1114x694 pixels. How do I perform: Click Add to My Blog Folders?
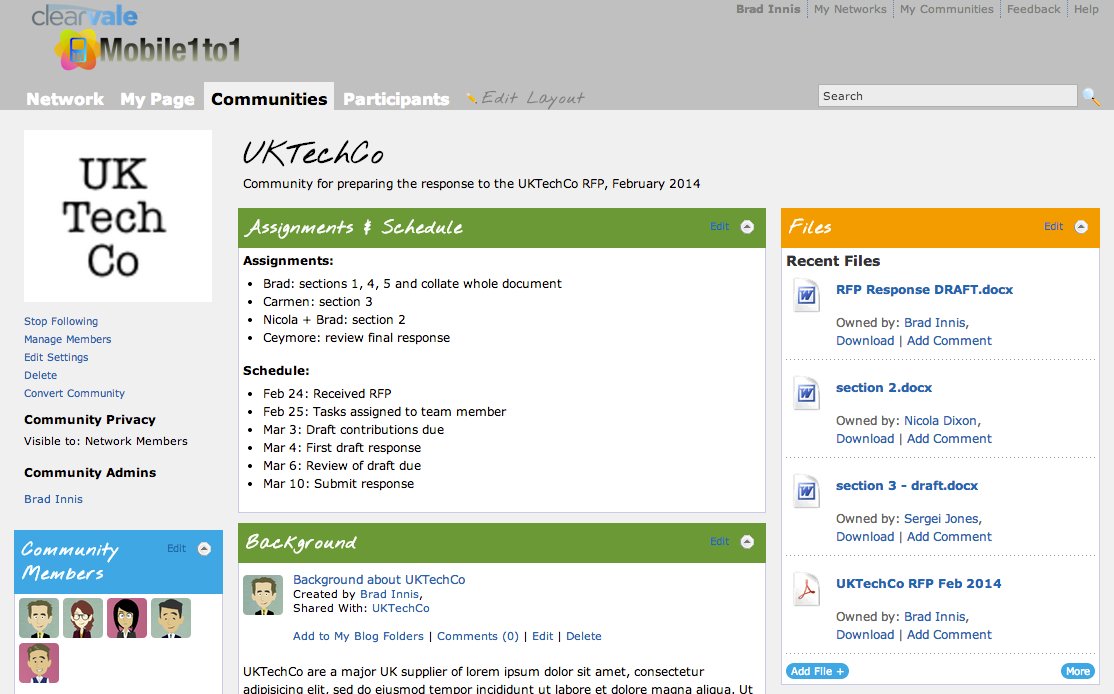[x=358, y=636]
